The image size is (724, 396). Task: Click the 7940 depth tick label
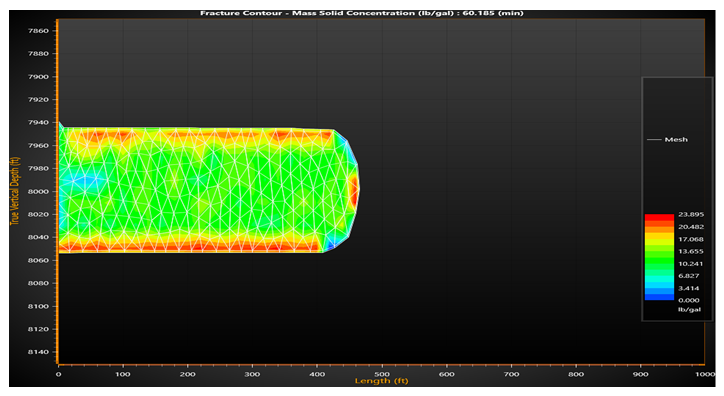[x=38, y=122]
